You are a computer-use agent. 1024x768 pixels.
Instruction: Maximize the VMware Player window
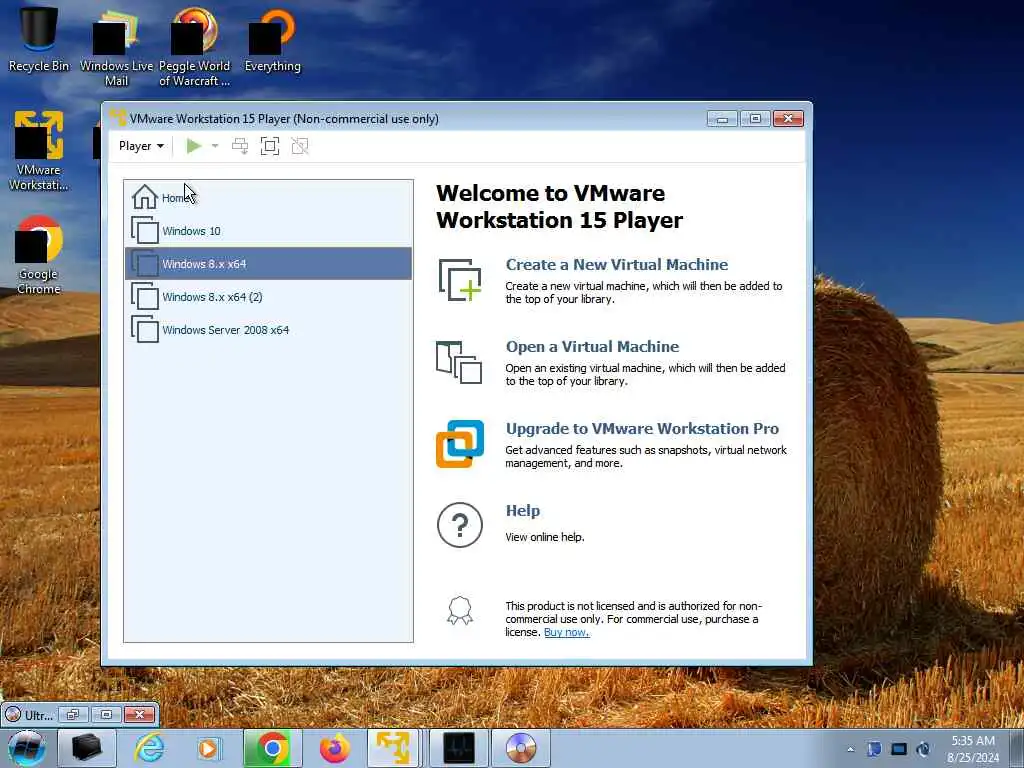[755, 119]
